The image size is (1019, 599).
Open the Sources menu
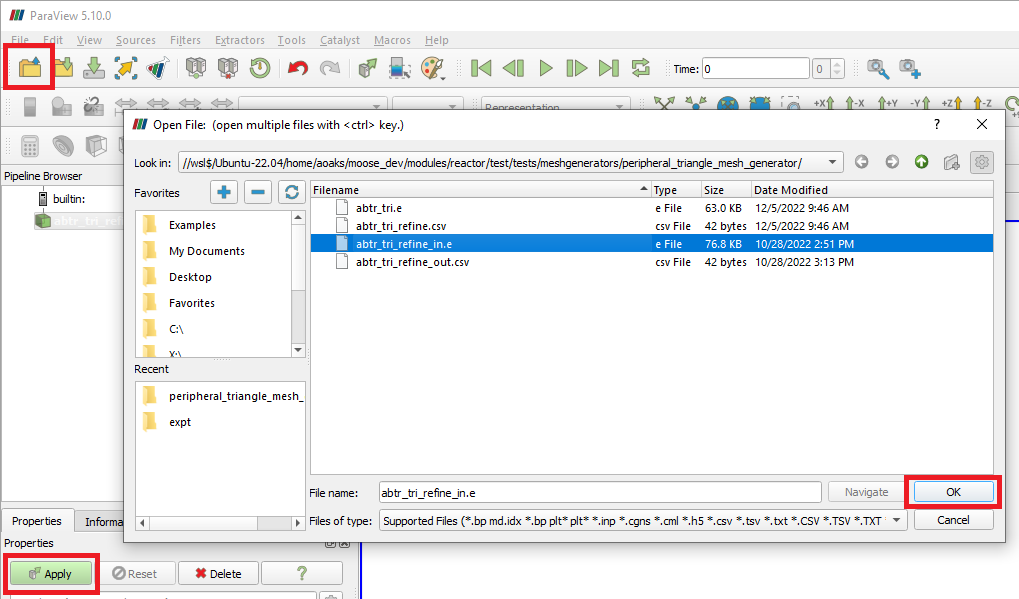[x=136, y=40]
